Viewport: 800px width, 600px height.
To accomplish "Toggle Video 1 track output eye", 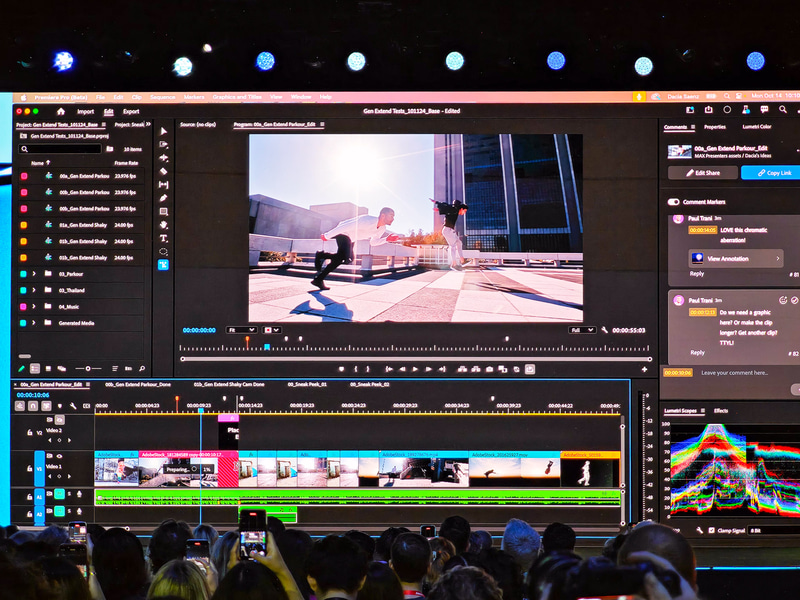I will click(x=60, y=456).
